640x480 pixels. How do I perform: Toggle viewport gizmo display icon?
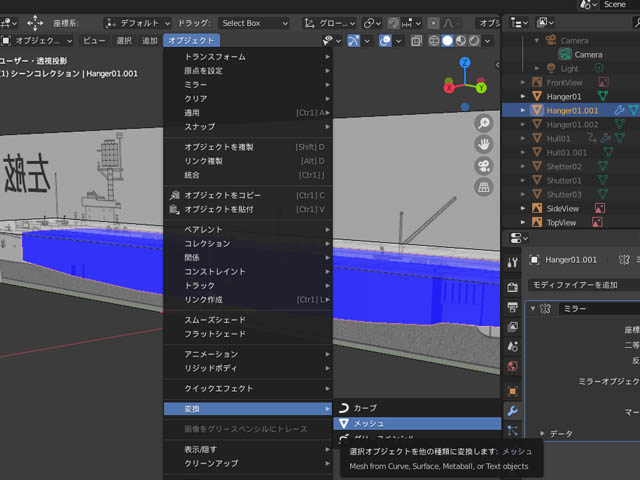(353, 40)
